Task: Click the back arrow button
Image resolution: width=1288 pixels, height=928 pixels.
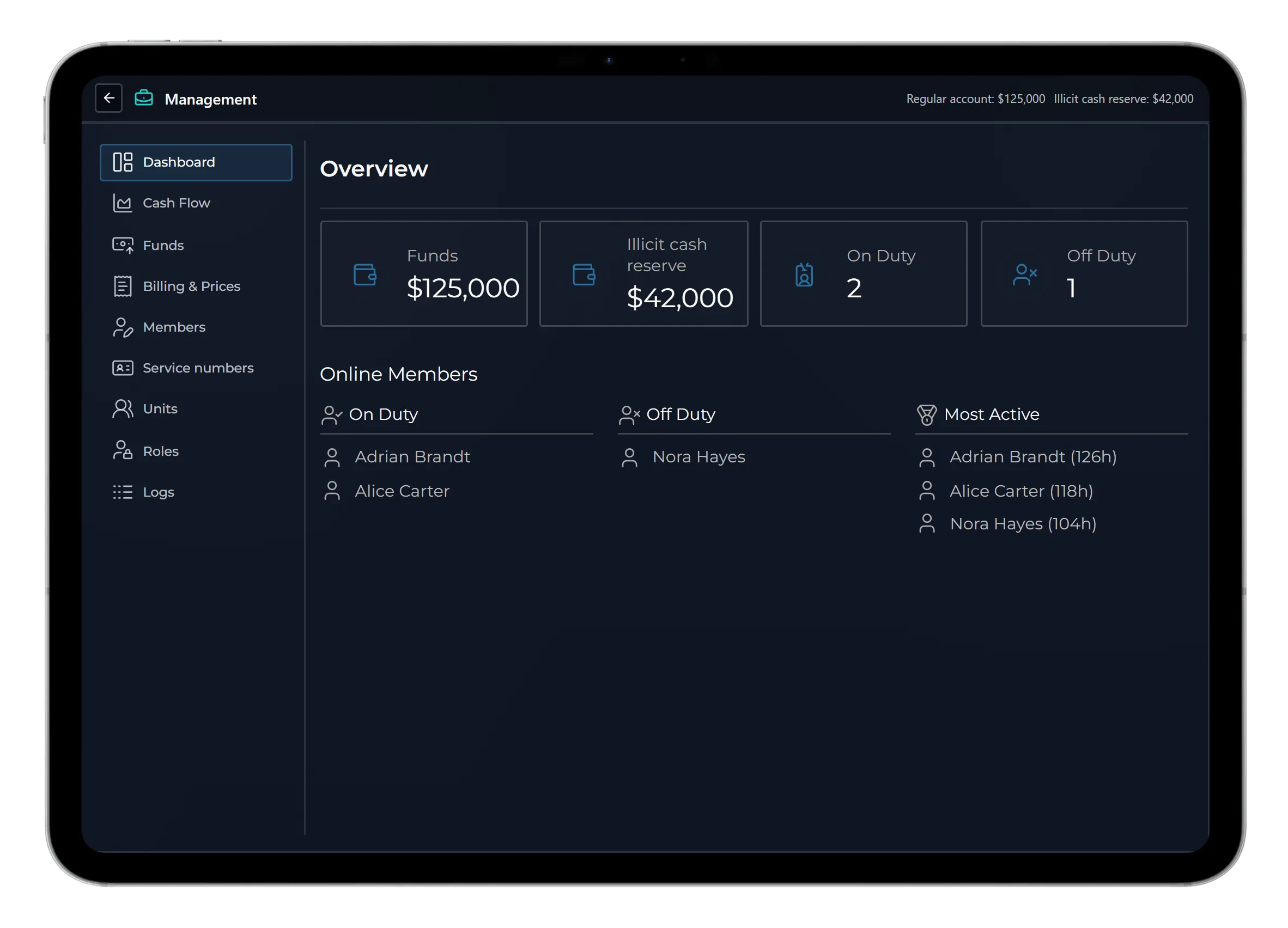Action: coord(108,98)
